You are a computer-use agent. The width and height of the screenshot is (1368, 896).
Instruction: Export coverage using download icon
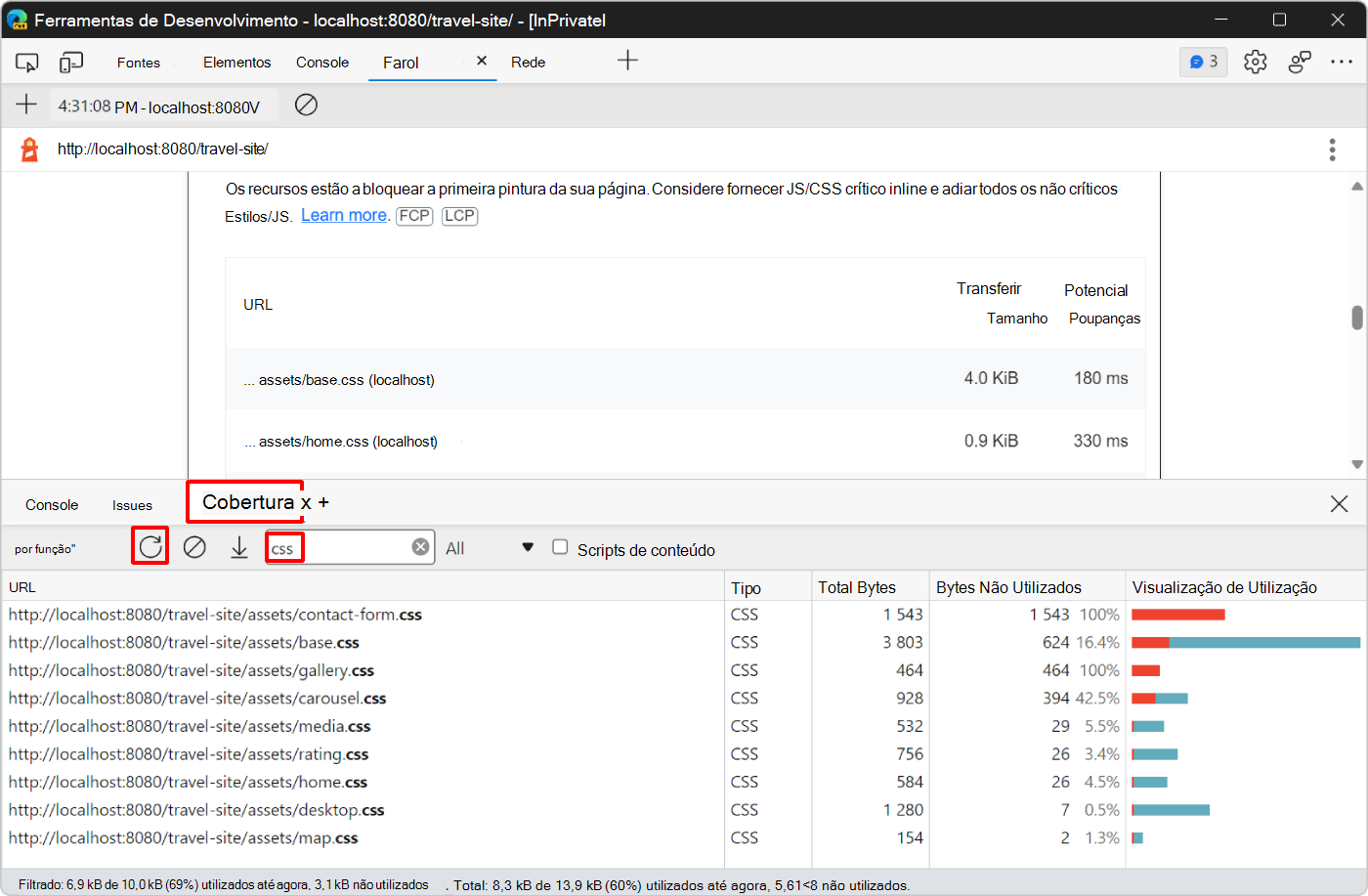pos(239,547)
